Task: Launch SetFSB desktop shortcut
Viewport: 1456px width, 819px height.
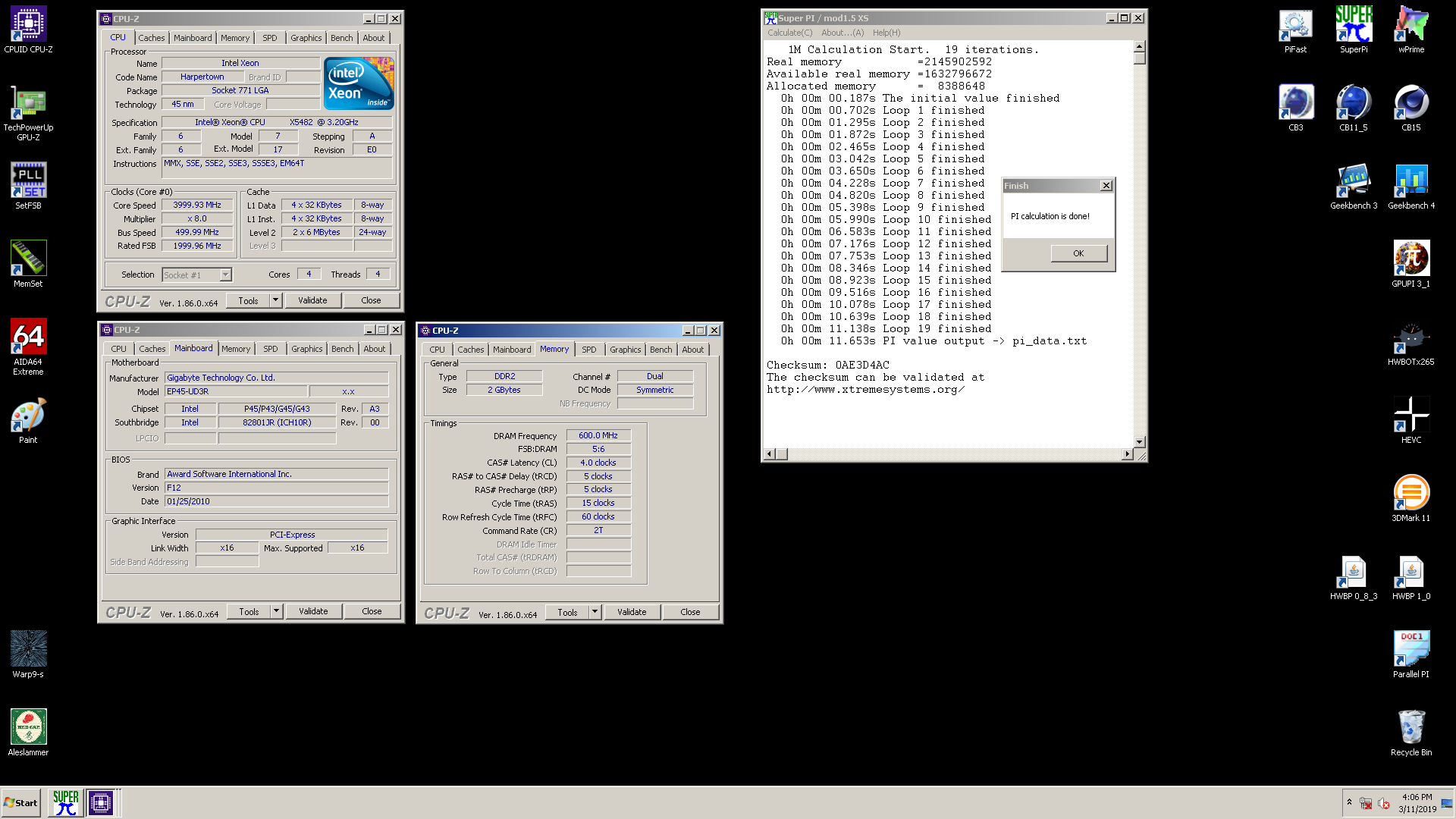Action: point(28,186)
